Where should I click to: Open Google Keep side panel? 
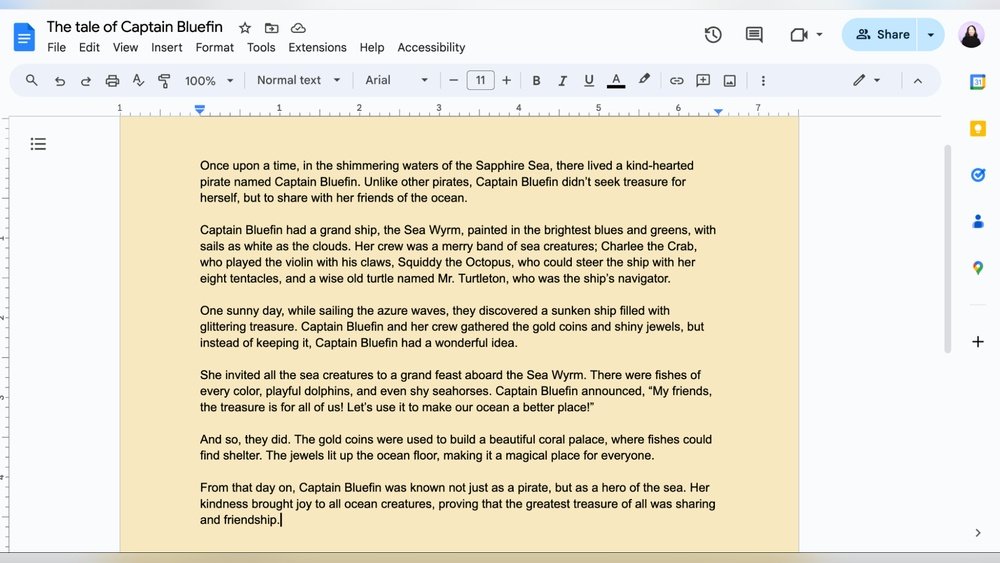(x=978, y=128)
